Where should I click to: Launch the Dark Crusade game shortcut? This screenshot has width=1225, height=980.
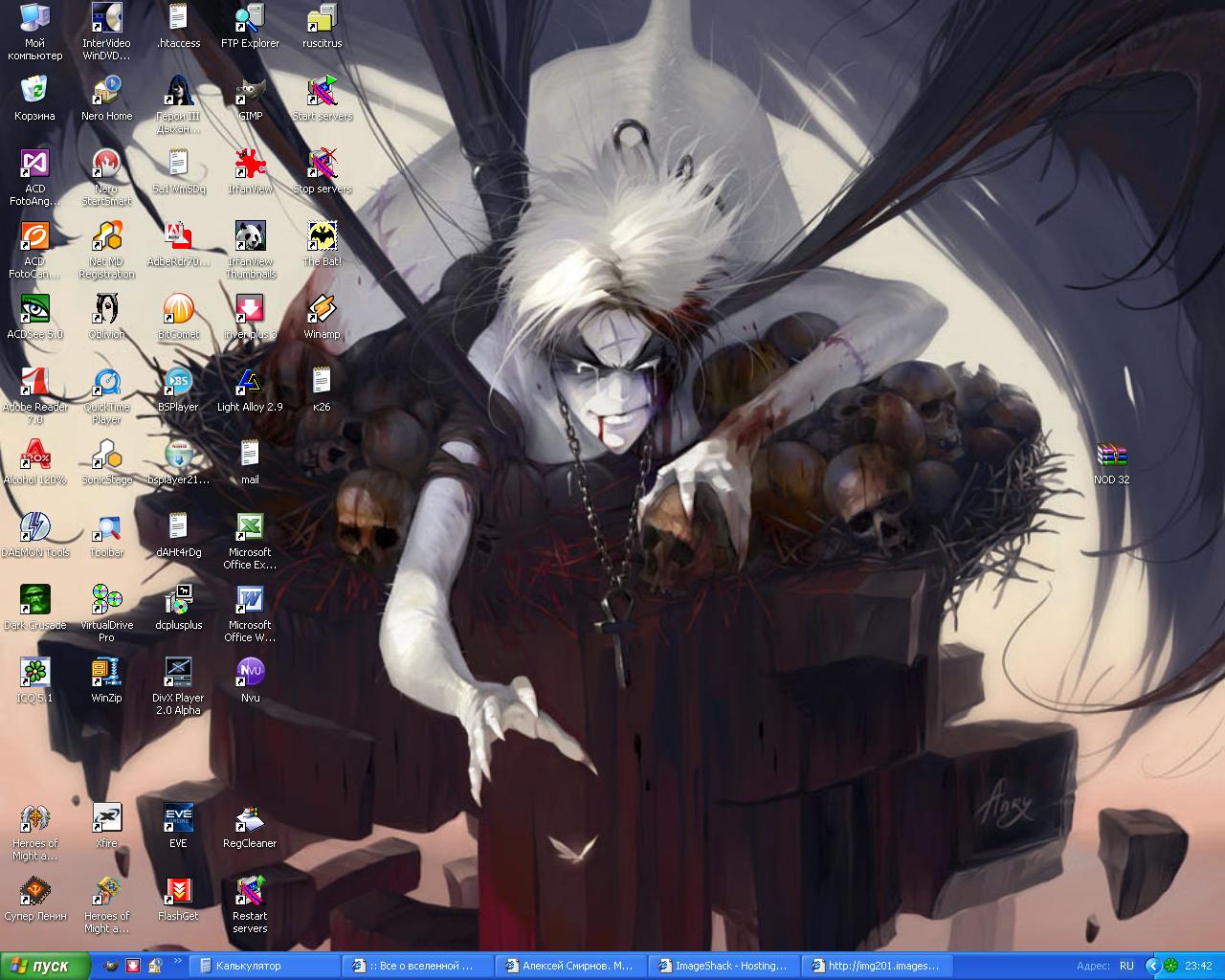click(x=34, y=608)
